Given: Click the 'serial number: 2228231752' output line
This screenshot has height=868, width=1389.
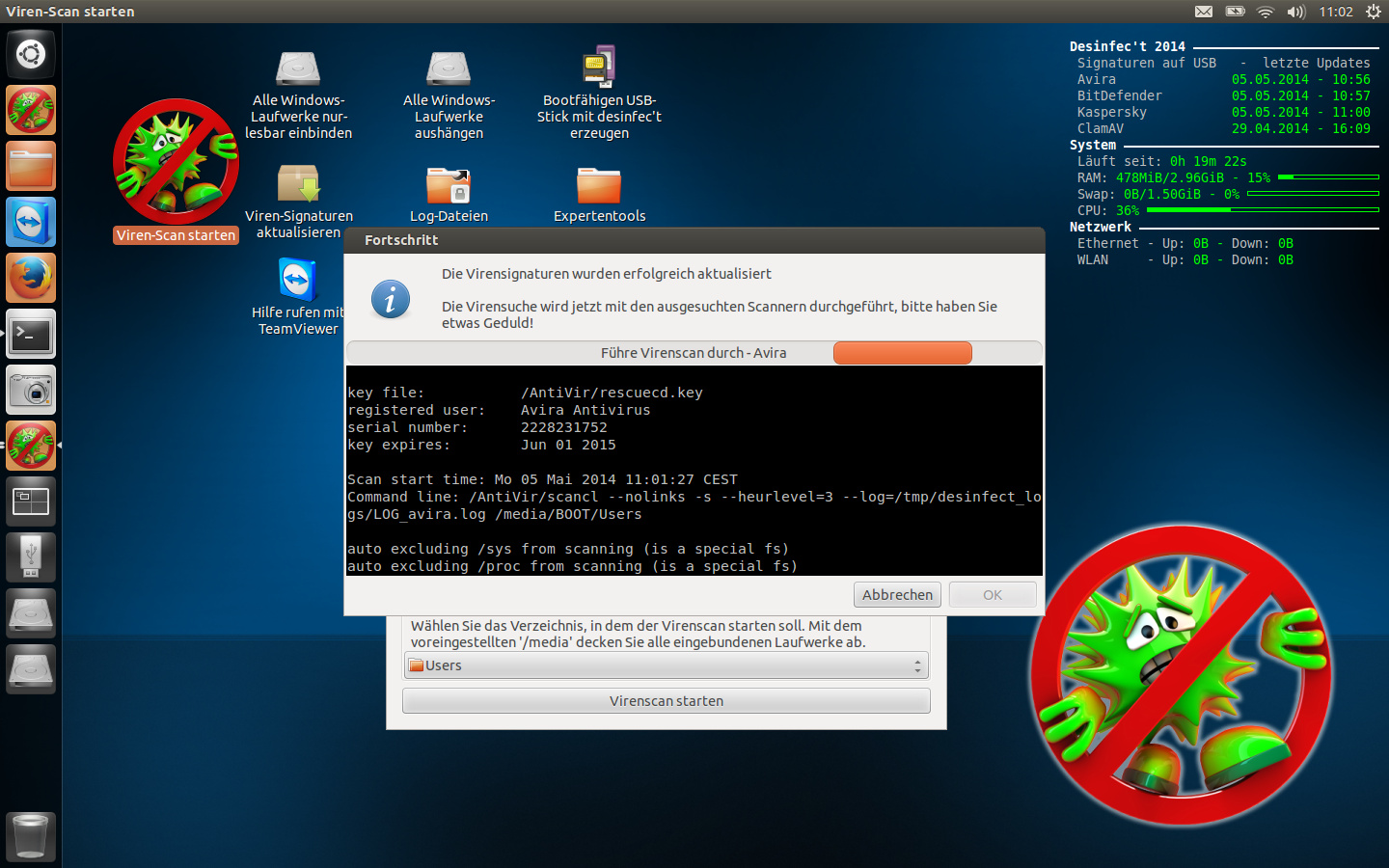Looking at the screenshot, I should tap(477, 427).
